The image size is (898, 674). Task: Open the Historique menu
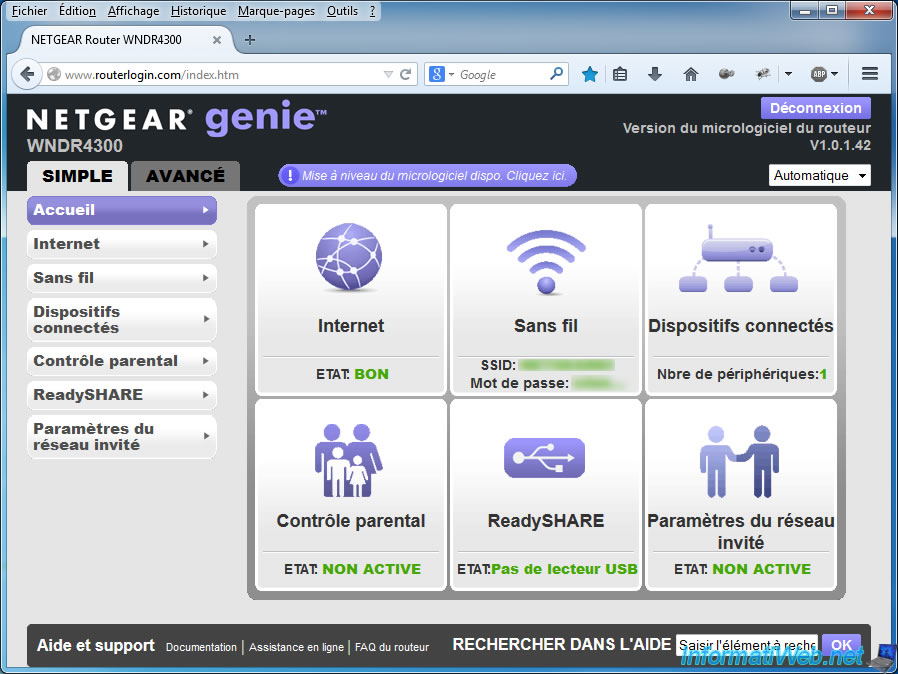pyautogui.click(x=198, y=11)
